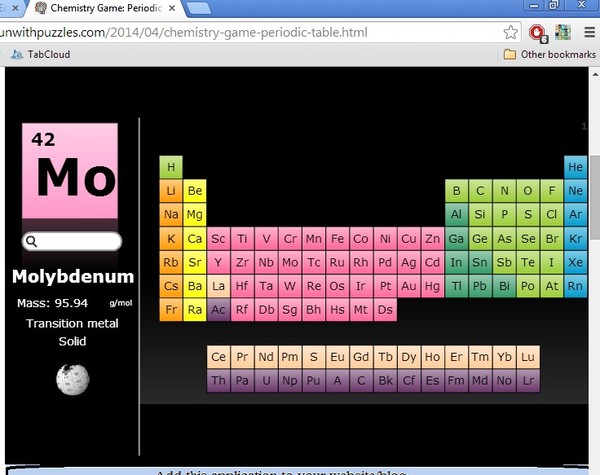
Task: Click inside the element search field
Action: [x=78, y=241]
